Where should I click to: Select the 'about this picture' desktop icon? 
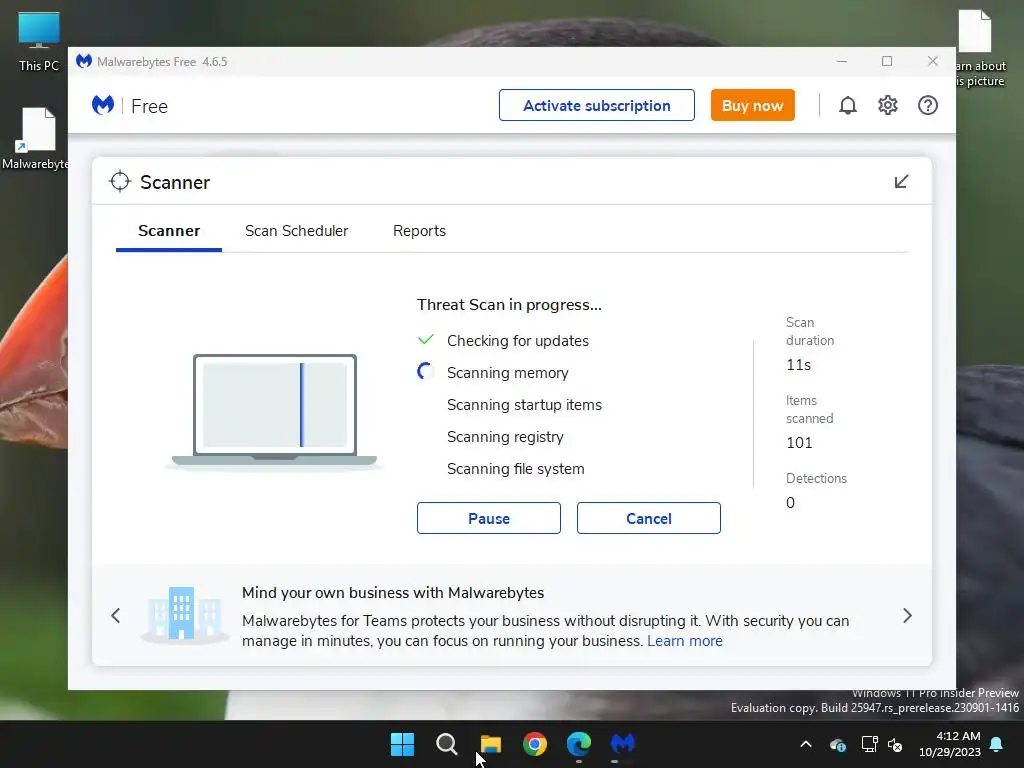coord(980,49)
